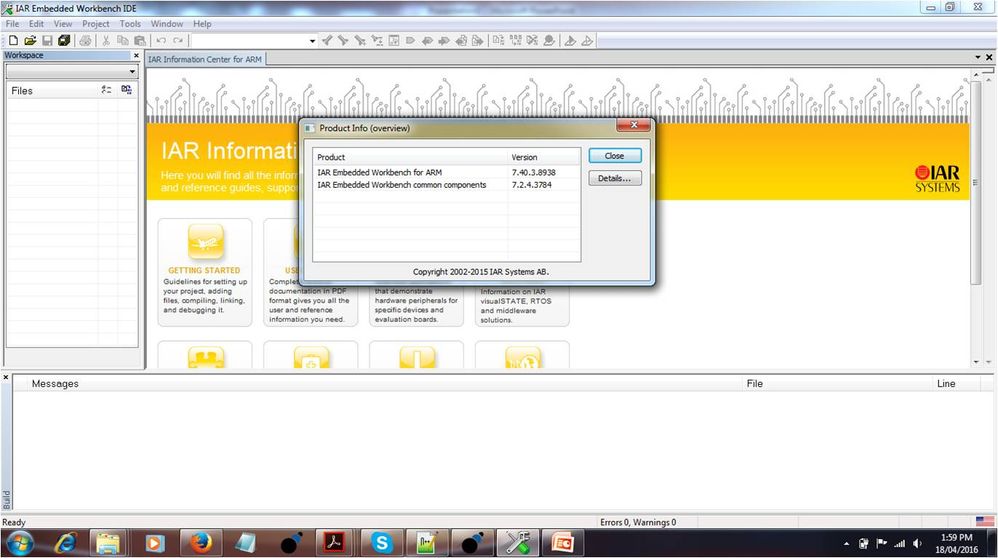Click the Product column header in dialog

tap(411, 157)
